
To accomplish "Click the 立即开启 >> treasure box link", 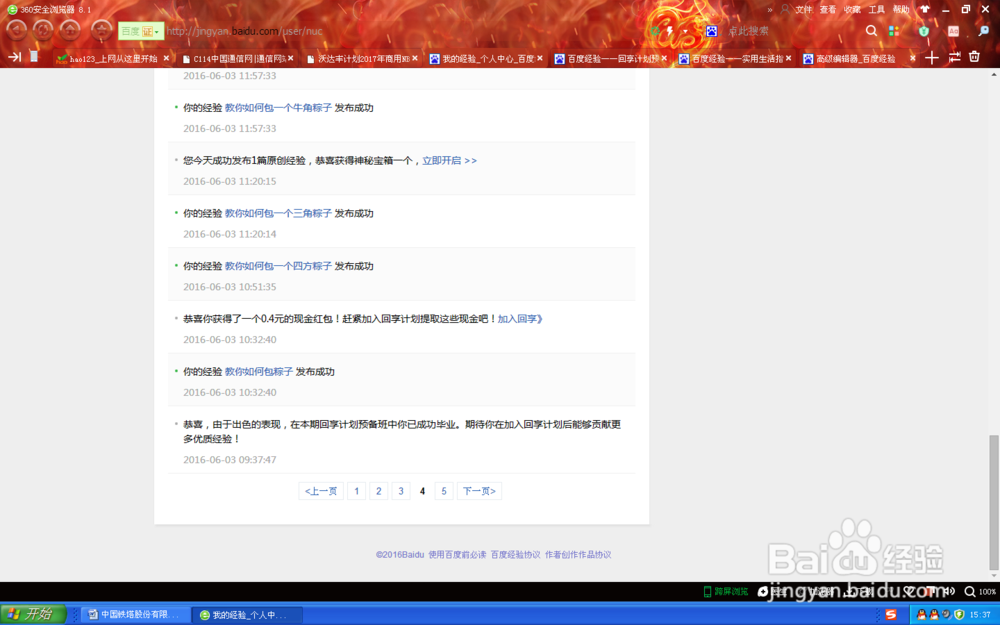I will point(450,161).
